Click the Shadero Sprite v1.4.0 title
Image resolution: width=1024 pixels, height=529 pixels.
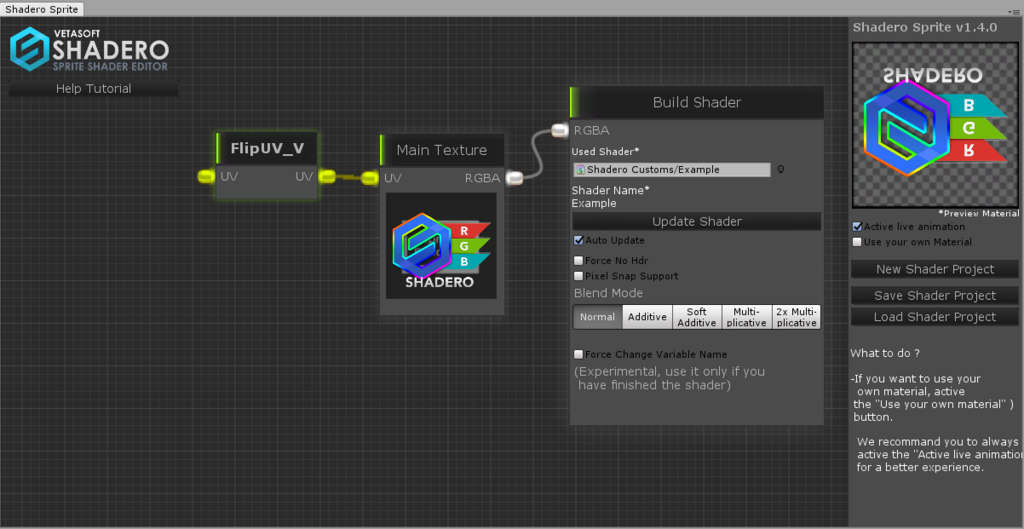(925, 27)
